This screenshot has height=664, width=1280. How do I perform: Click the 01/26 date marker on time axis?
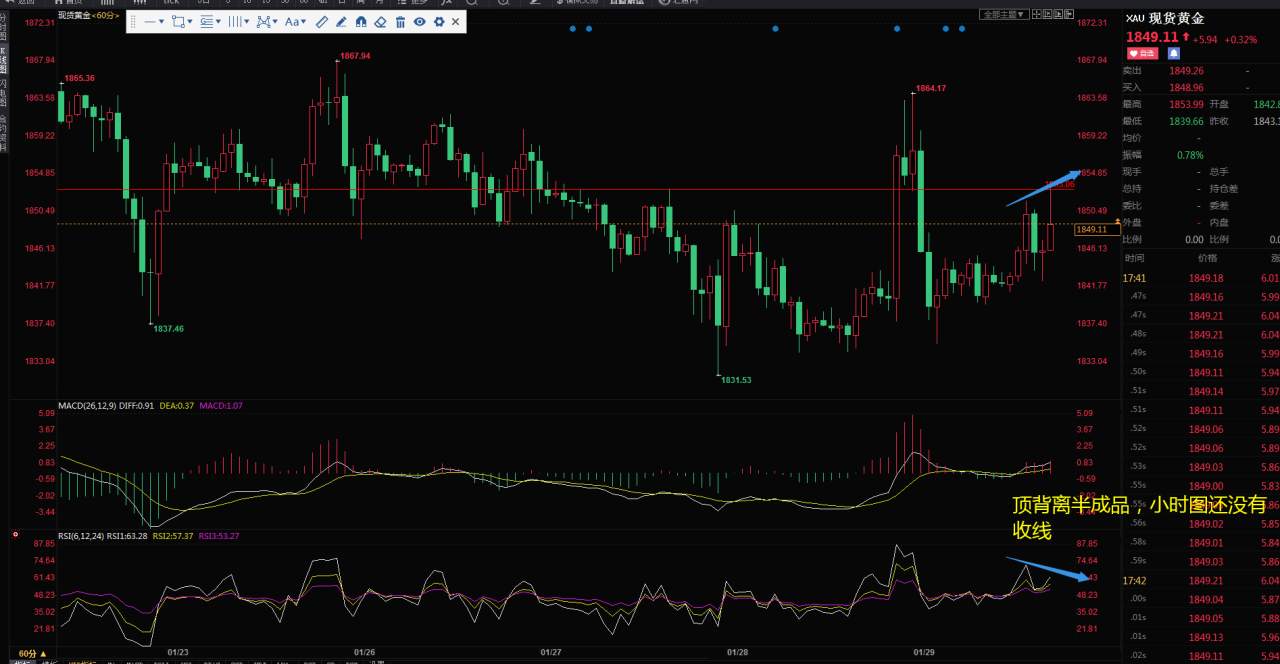tap(364, 651)
